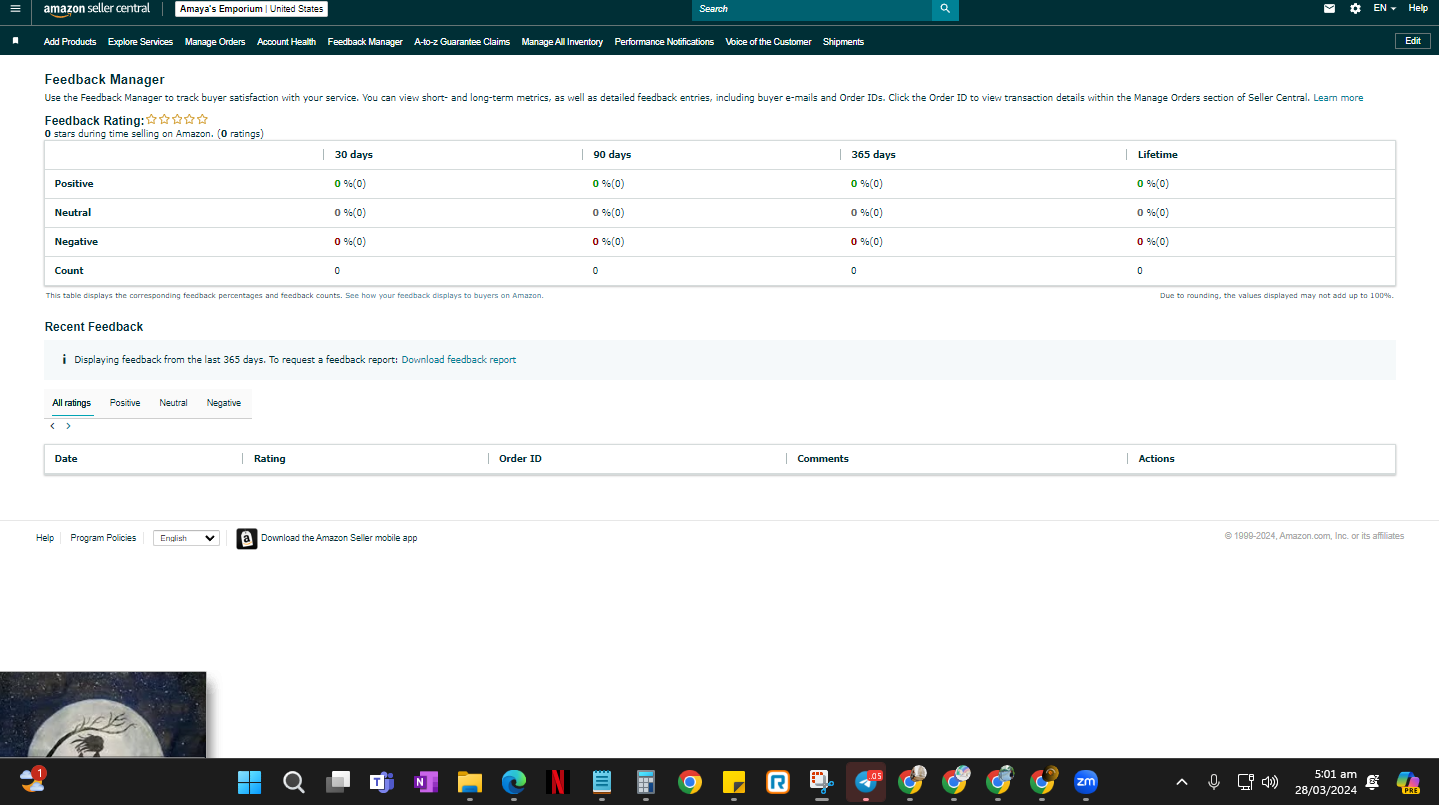This screenshot has width=1439, height=805.
Task: Open File Explorer from the taskbar
Action: pyautogui.click(x=470, y=782)
